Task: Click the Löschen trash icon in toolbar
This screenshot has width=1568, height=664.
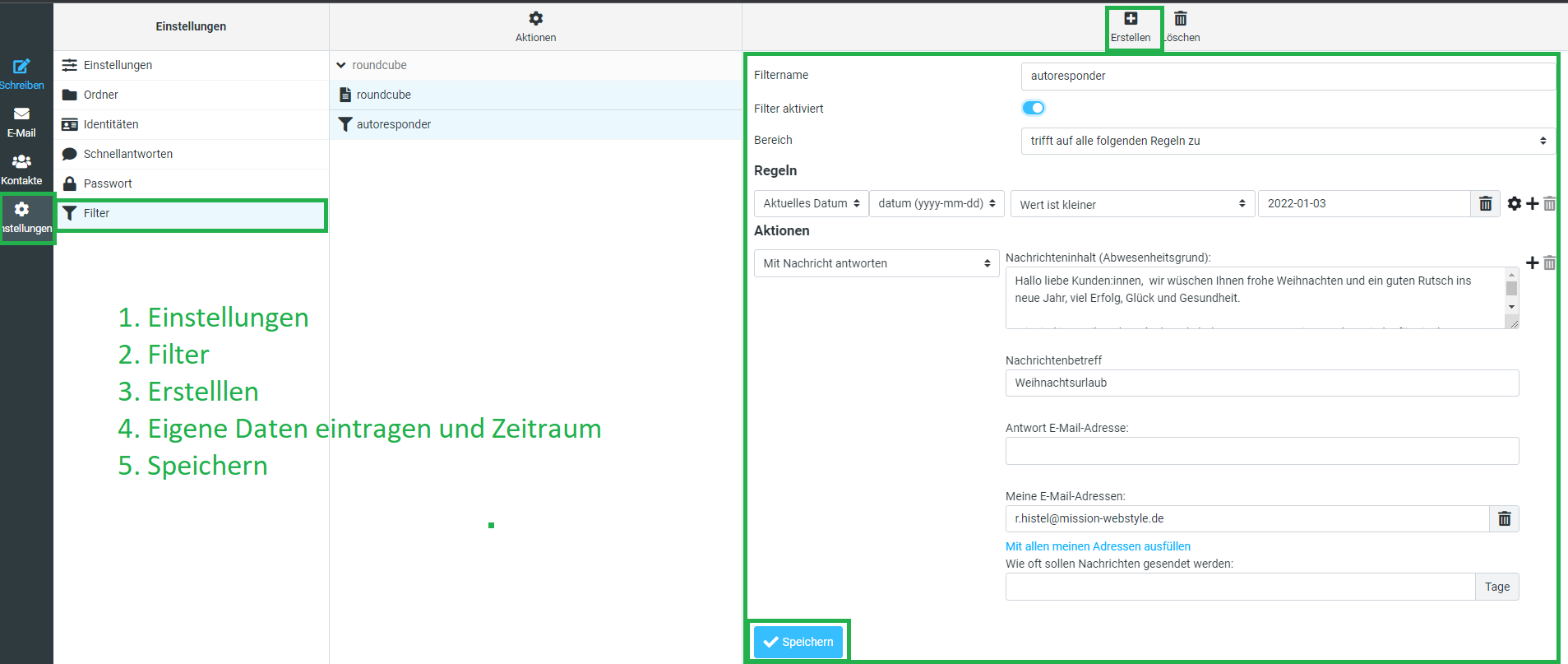Action: [x=1181, y=19]
